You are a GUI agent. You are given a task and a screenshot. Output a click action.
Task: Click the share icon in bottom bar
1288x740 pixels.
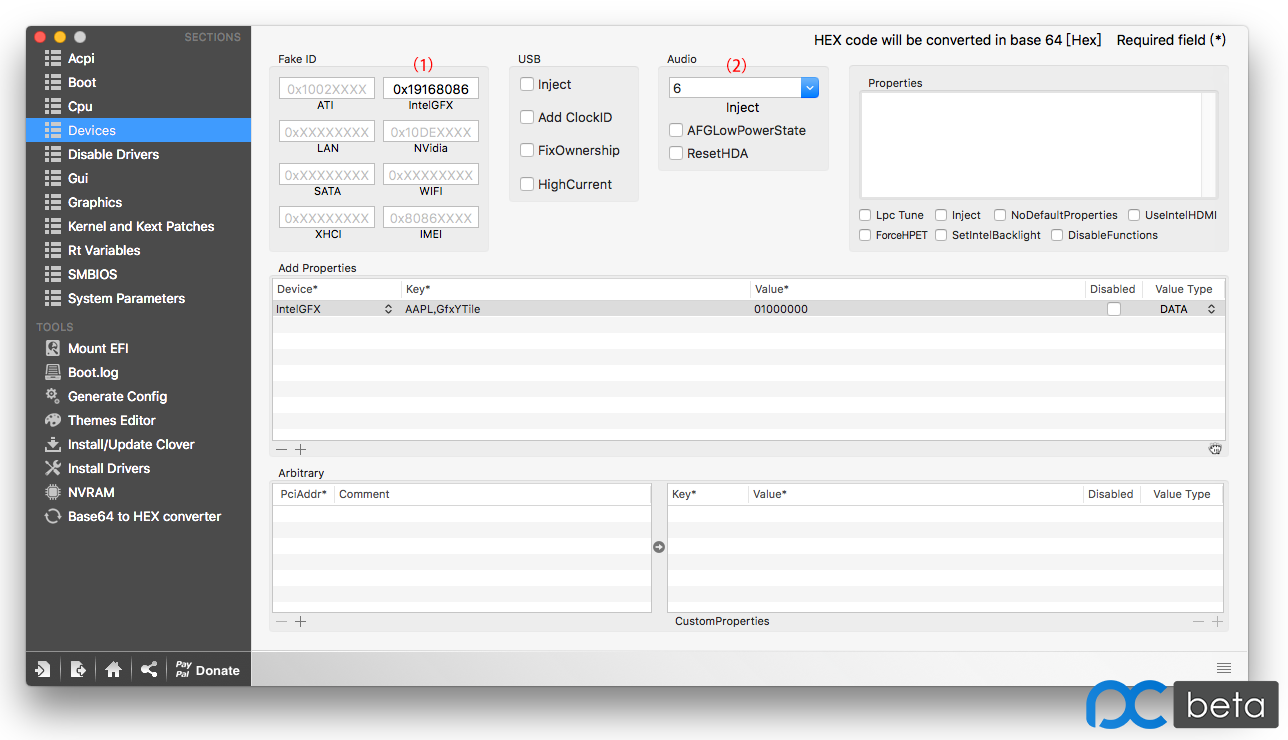(148, 670)
